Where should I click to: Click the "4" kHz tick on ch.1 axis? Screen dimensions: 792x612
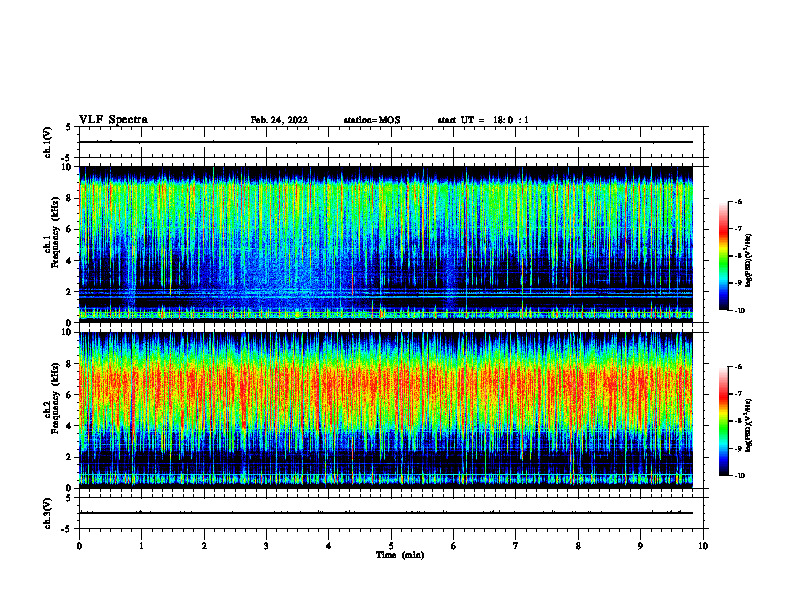pyautogui.click(x=71, y=261)
